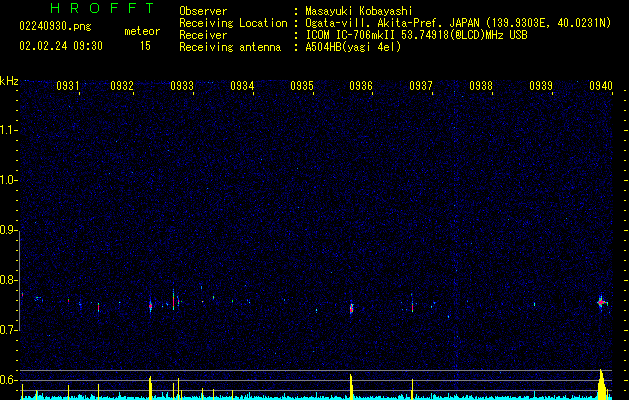This screenshot has height=400, width=629.
Task: Click the 0938 time marker
Action: [x=481, y=86]
